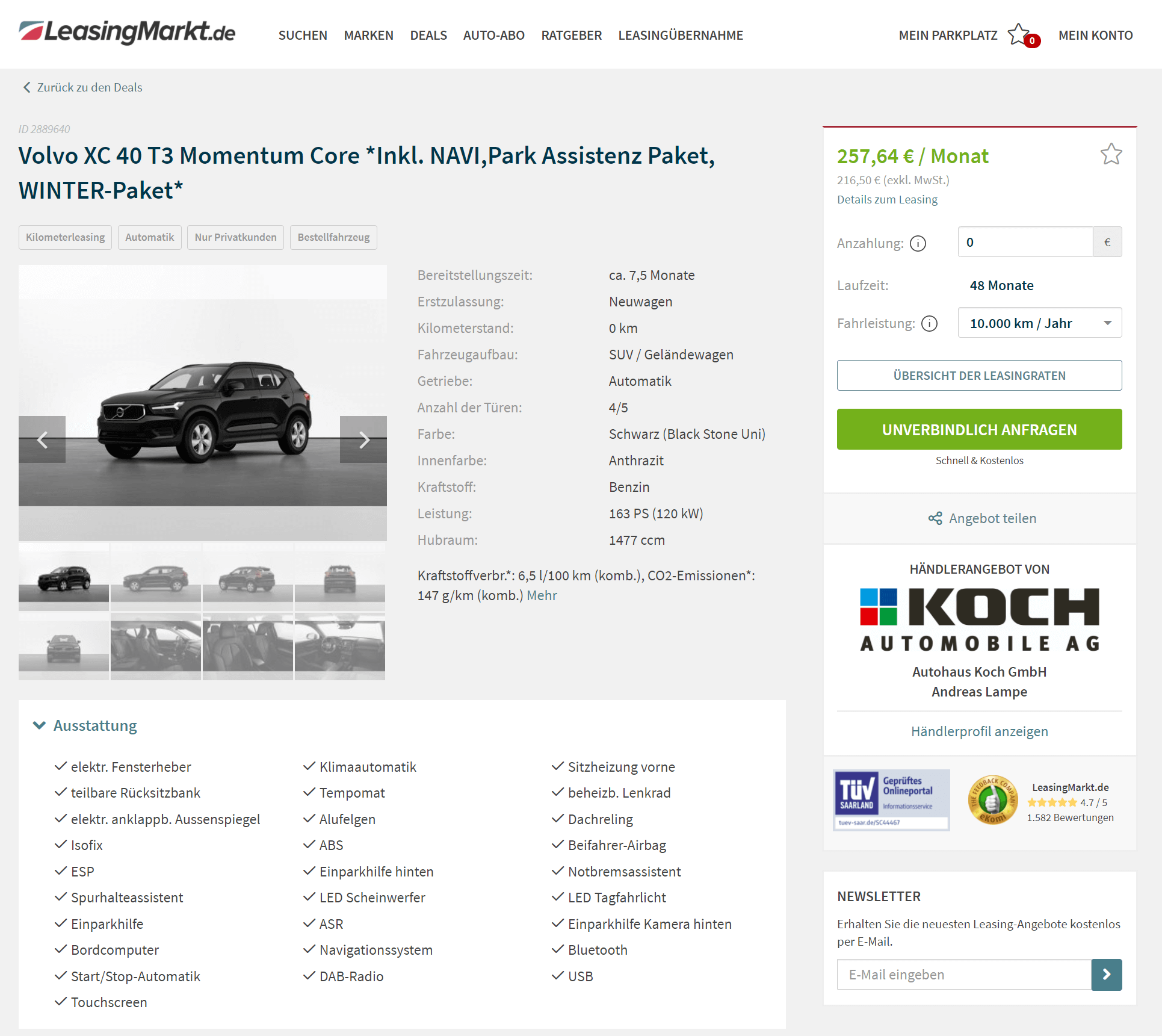The width and height of the screenshot is (1162, 1036).
Task: Open LEASINGÜBERNAHME menu
Action: pos(681,35)
